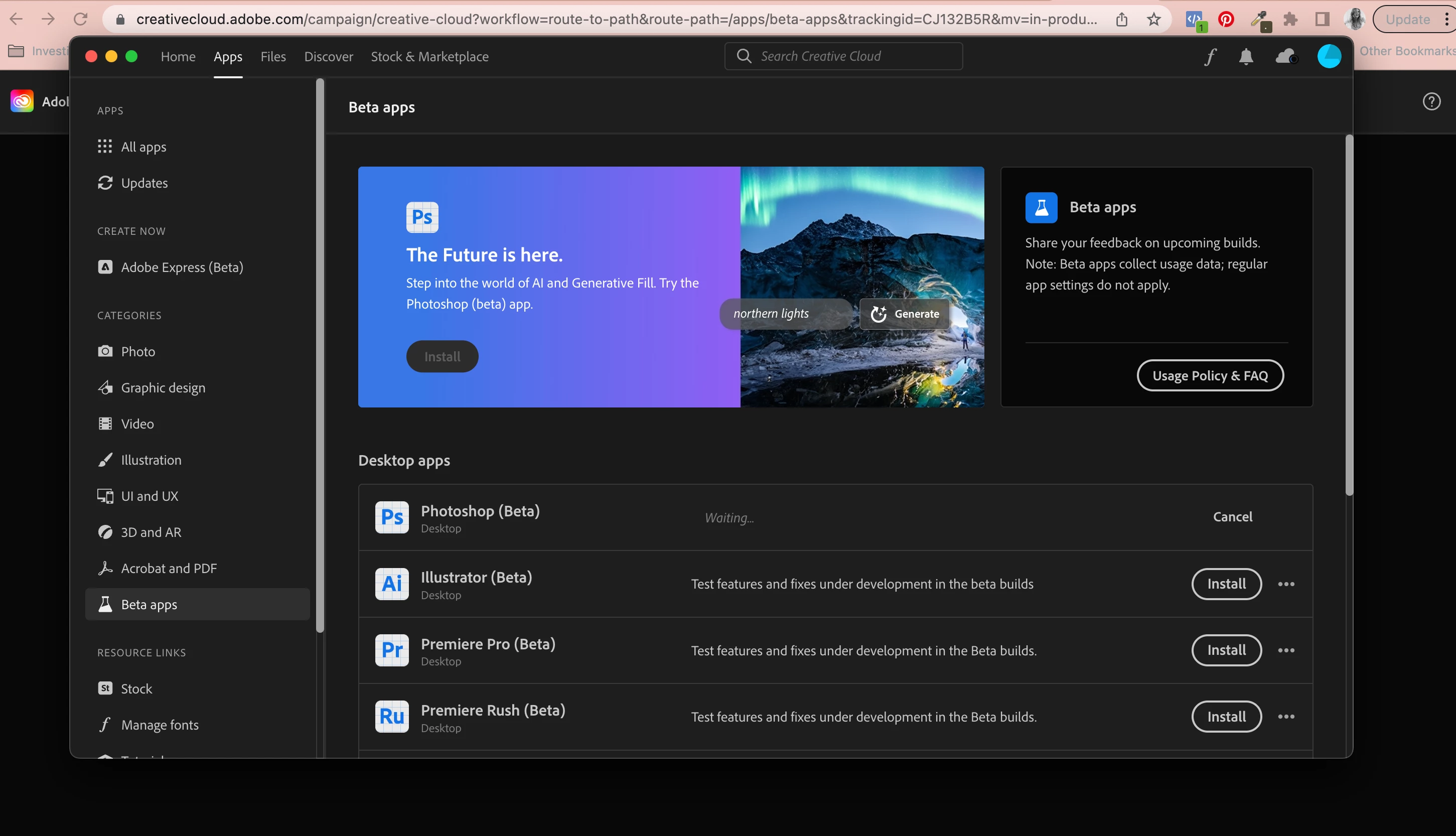Click the main content vertical scrollbar
1456x836 pixels.
pyautogui.click(x=1349, y=315)
